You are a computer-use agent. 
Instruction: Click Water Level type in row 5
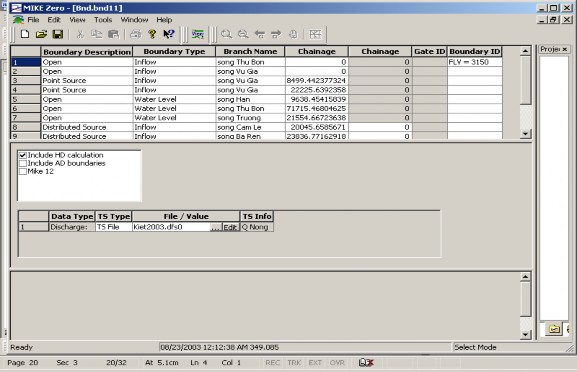tap(174, 99)
